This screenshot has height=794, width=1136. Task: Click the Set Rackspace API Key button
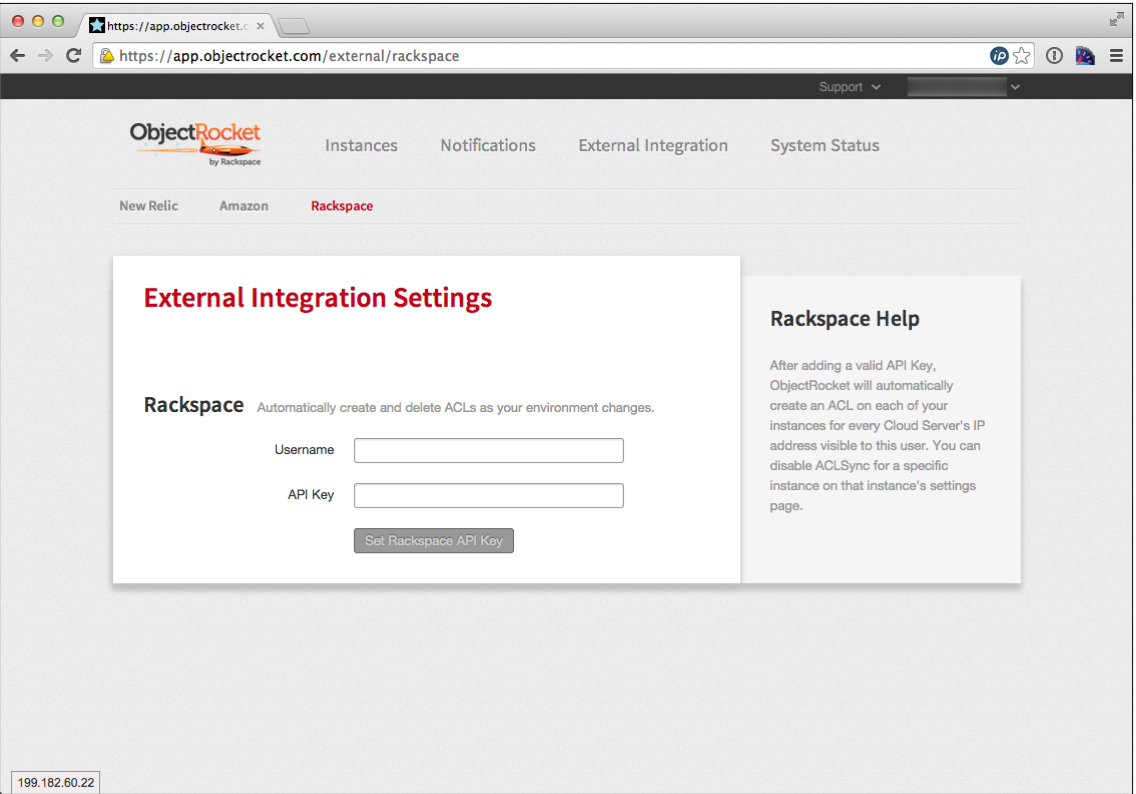tap(433, 540)
